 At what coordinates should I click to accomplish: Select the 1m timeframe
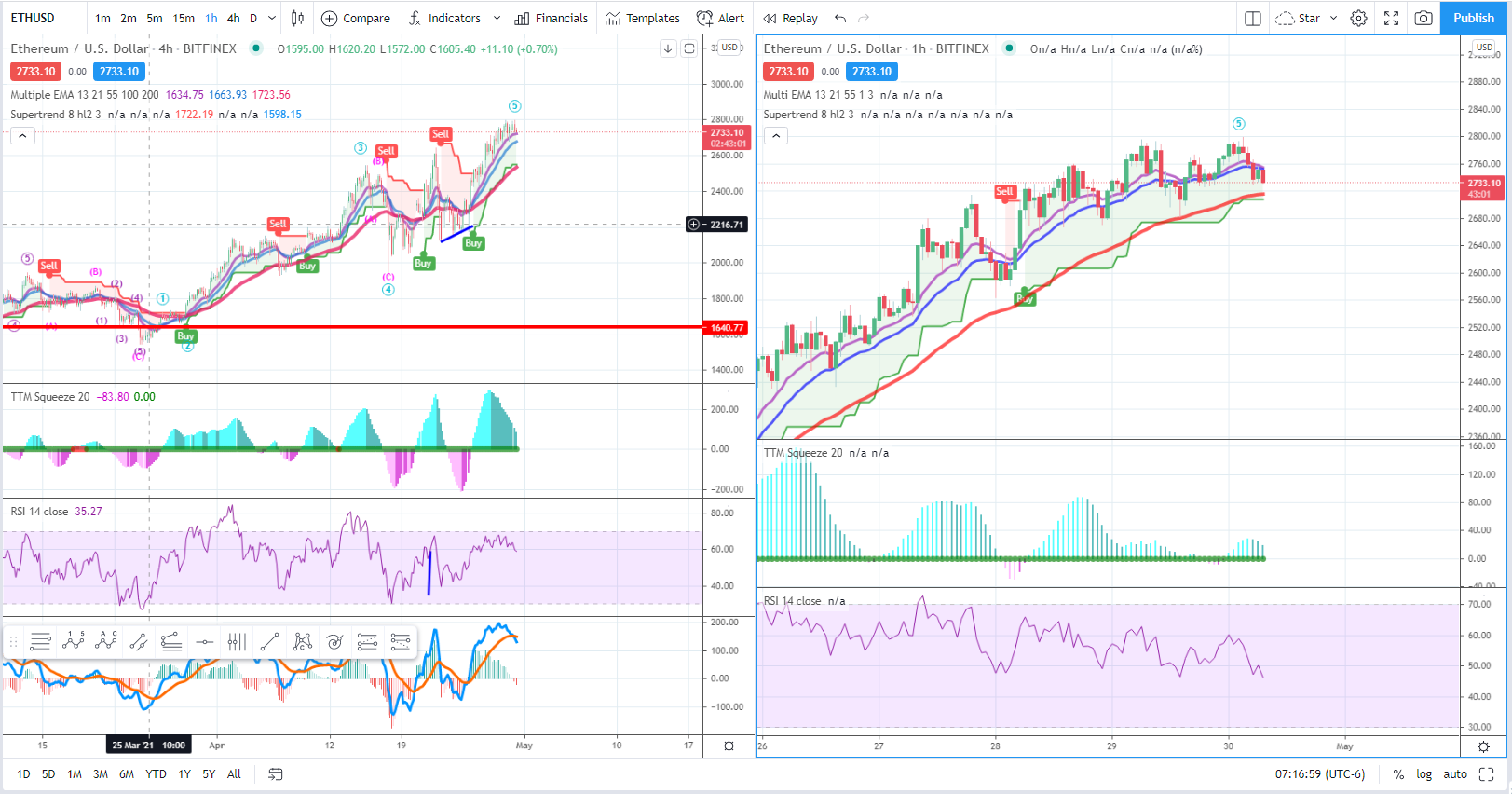point(102,18)
